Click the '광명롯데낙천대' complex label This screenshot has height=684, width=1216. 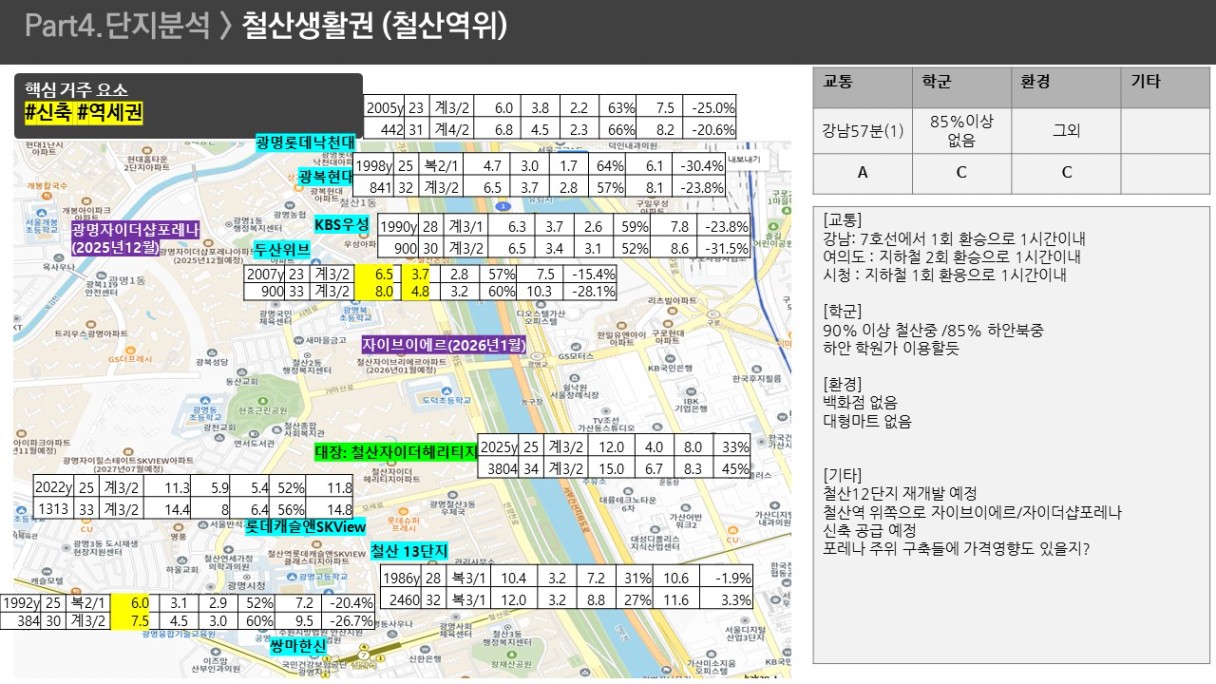(305, 142)
